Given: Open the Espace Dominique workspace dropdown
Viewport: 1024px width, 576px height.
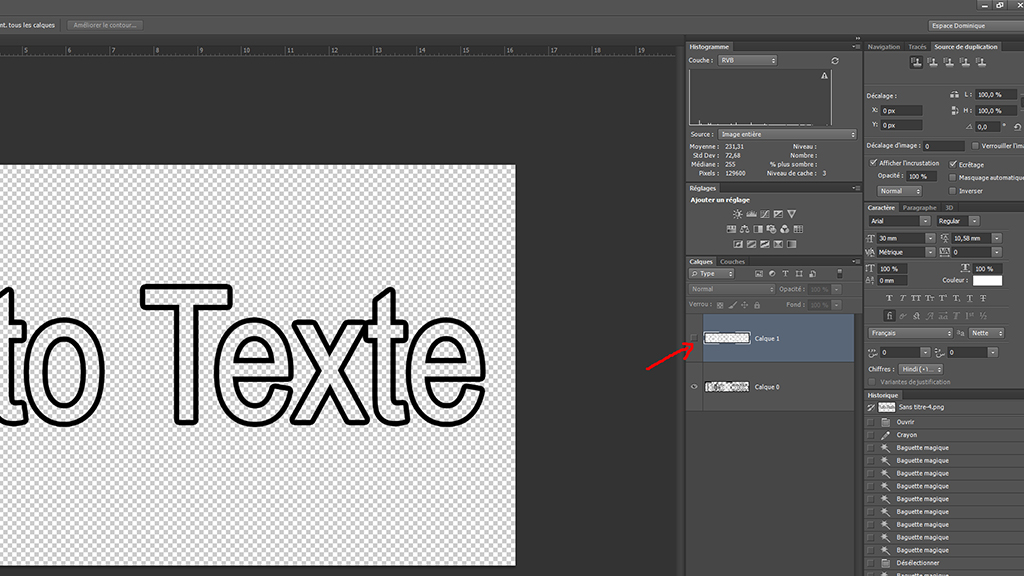Looking at the screenshot, I should tap(976, 25).
